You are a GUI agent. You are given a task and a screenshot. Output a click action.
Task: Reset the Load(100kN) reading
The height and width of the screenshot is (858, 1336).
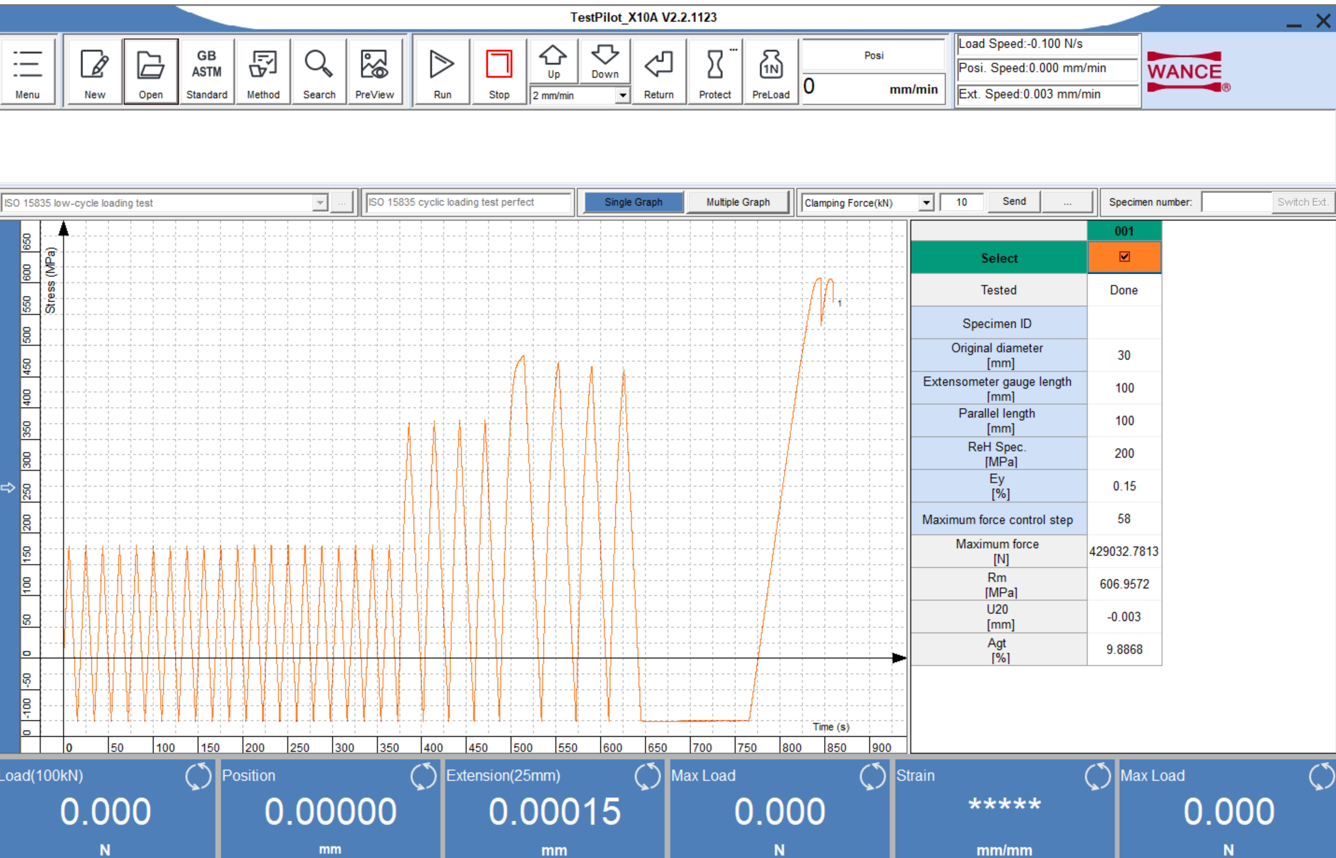point(197,776)
